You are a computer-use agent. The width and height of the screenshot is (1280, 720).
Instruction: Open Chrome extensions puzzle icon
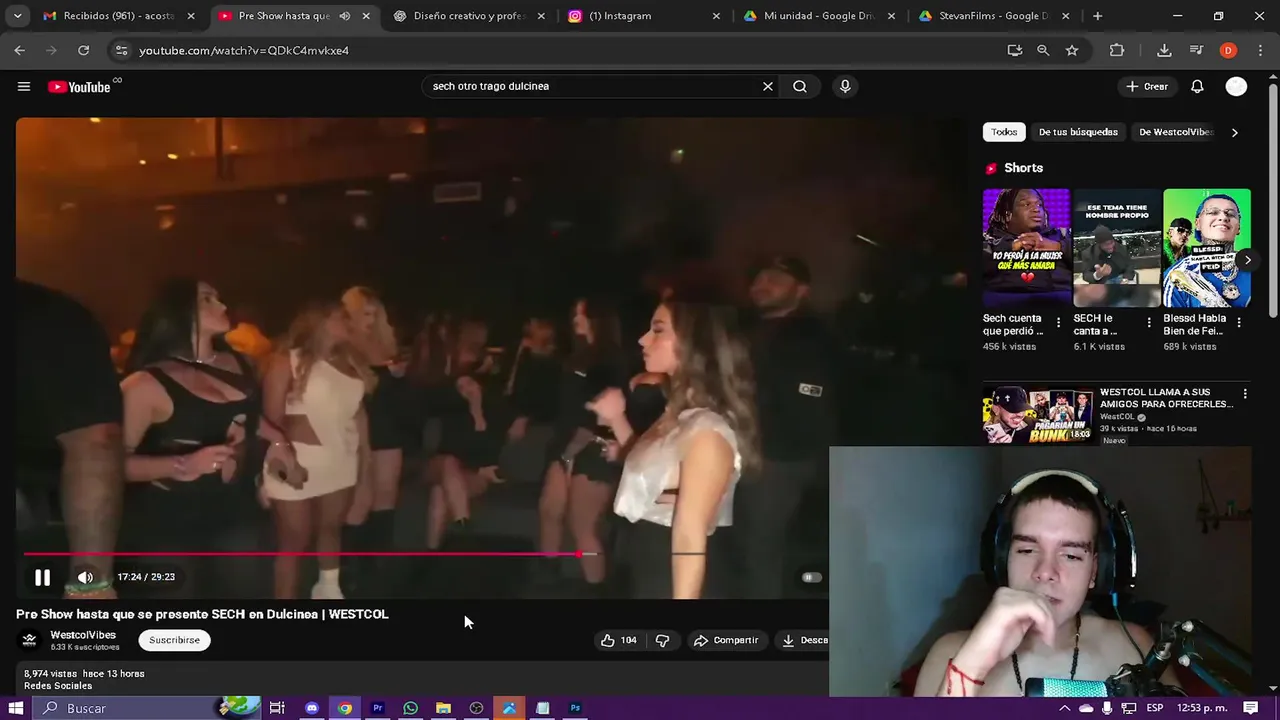1117,50
